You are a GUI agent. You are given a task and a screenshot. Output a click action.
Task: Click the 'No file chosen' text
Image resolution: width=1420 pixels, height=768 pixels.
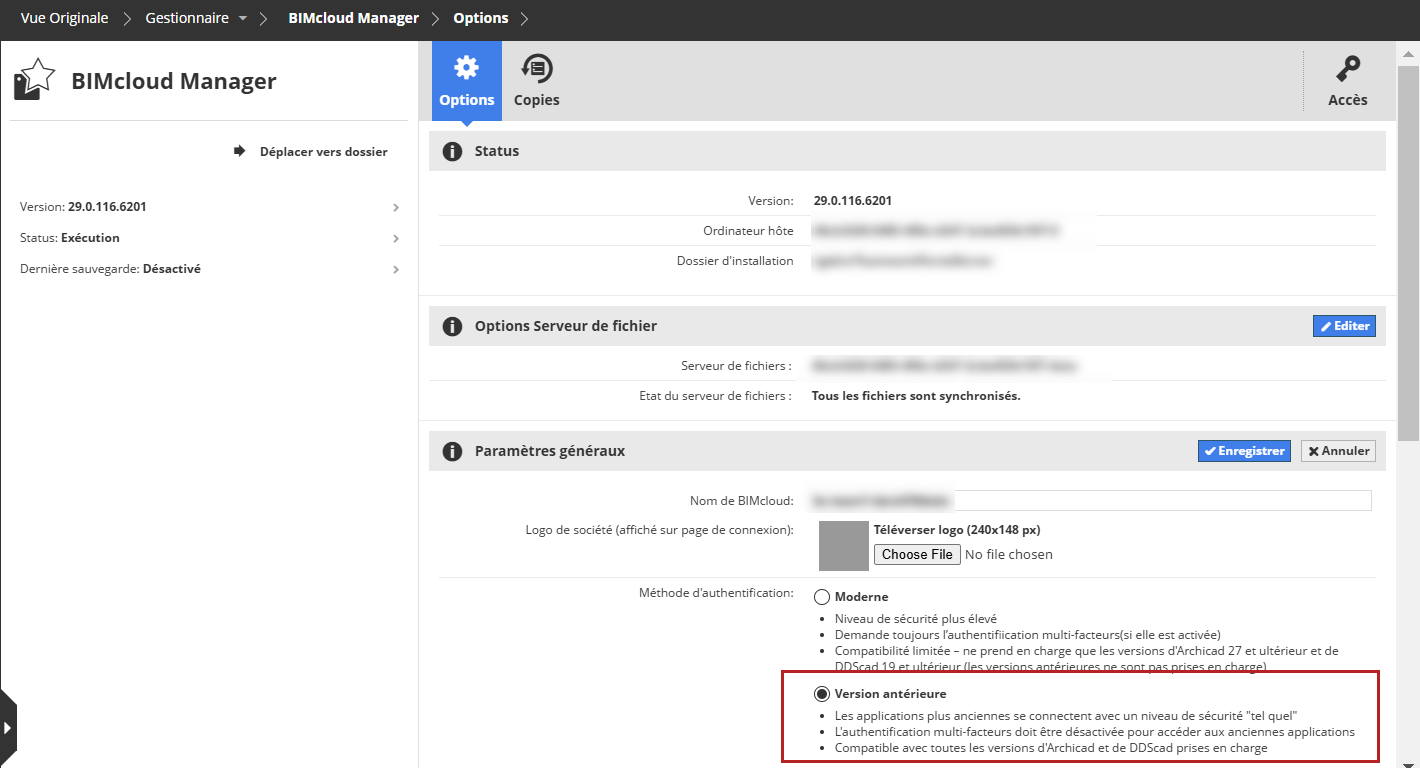click(1009, 554)
